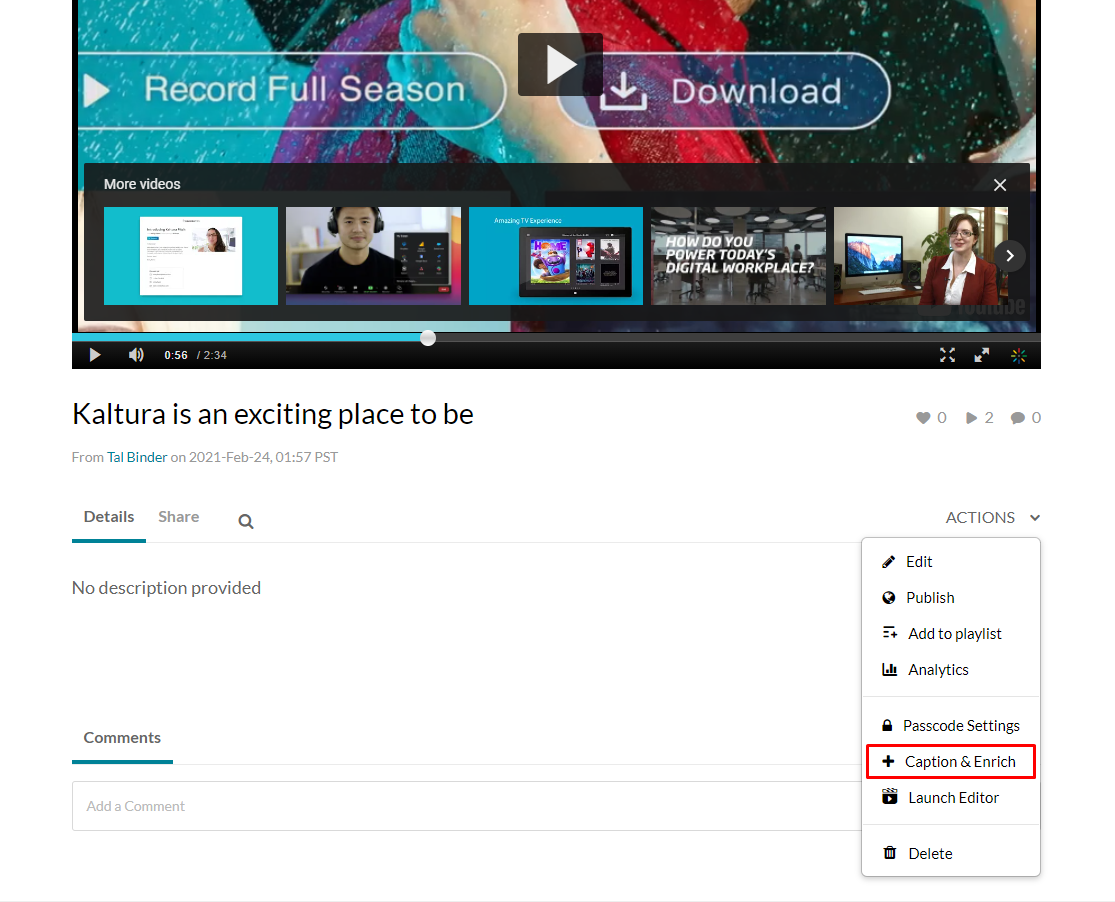Click the 0:56 current time display
The width and height of the screenshot is (1115, 902).
(x=176, y=355)
